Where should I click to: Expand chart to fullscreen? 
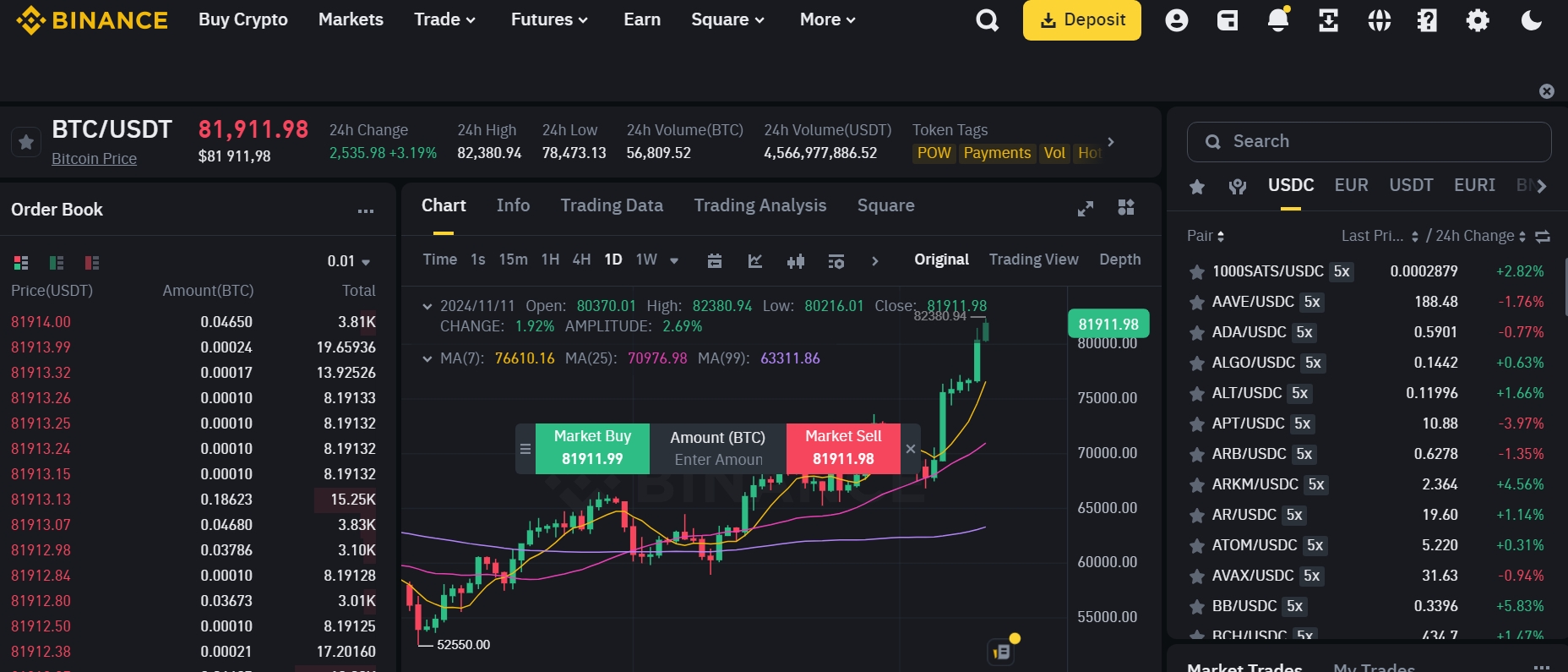[x=1086, y=208]
